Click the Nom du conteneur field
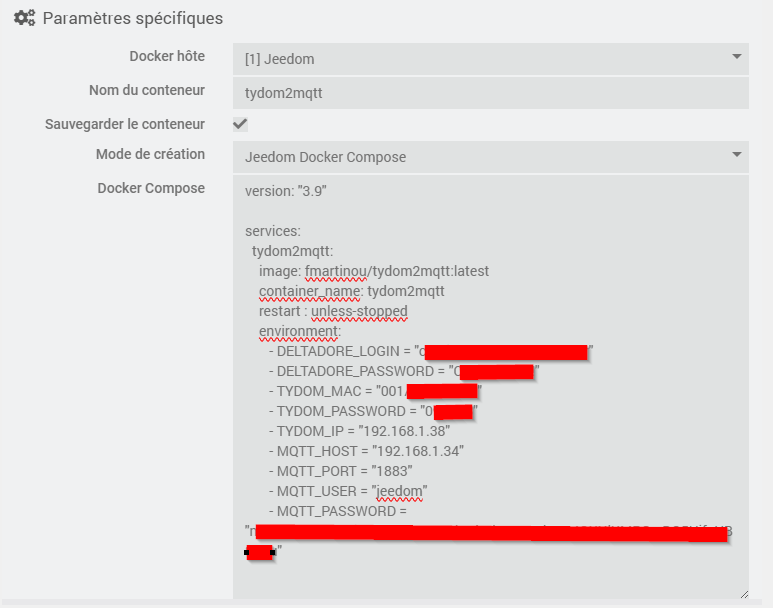Viewport: 773px width, 608px height. click(490, 91)
